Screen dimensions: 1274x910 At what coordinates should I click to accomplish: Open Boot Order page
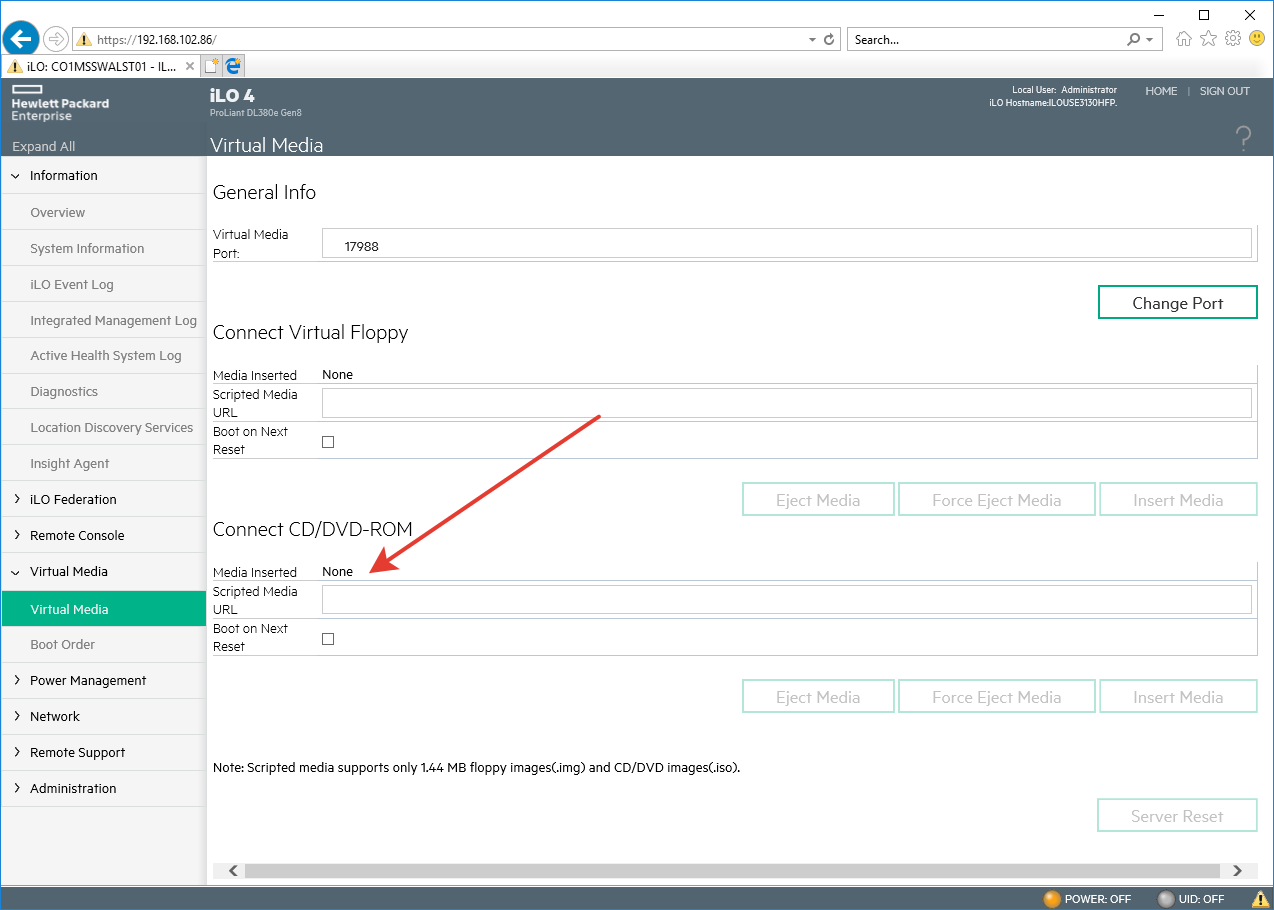click(63, 644)
